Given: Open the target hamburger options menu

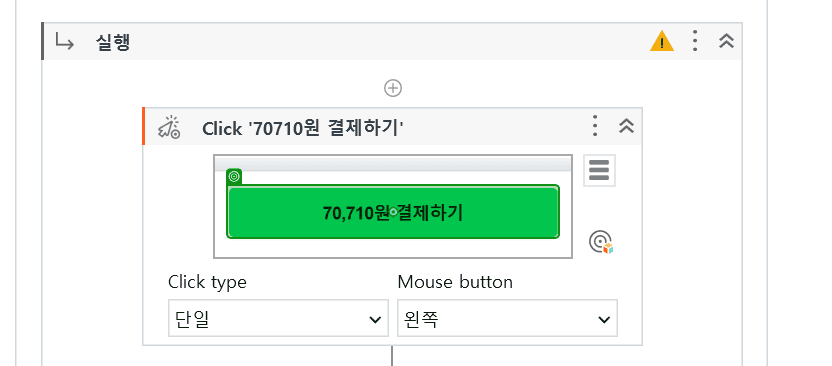Looking at the screenshot, I should (x=599, y=170).
